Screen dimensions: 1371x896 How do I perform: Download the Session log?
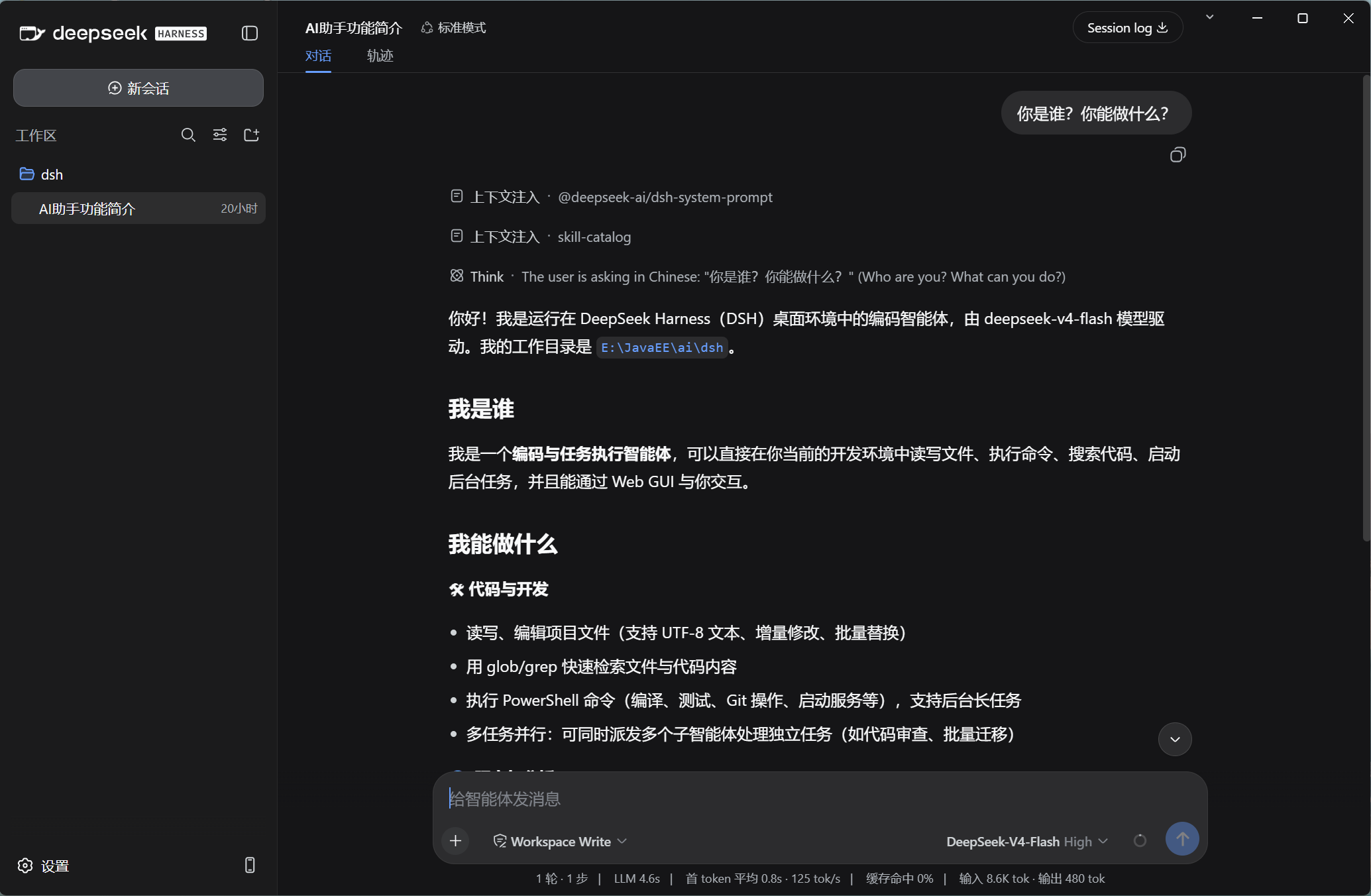tap(1127, 28)
